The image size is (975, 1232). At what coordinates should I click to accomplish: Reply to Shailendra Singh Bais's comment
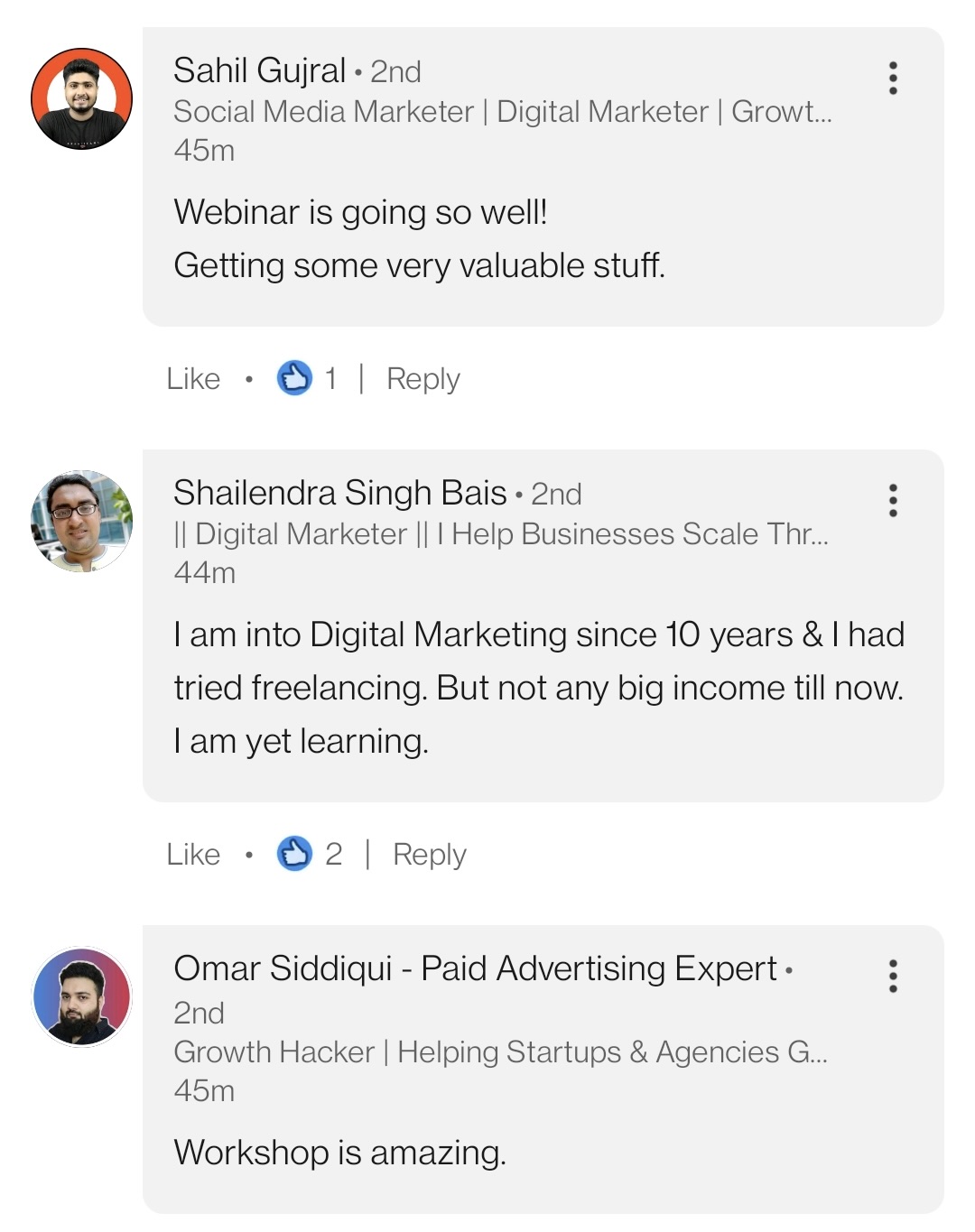coord(429,853)
